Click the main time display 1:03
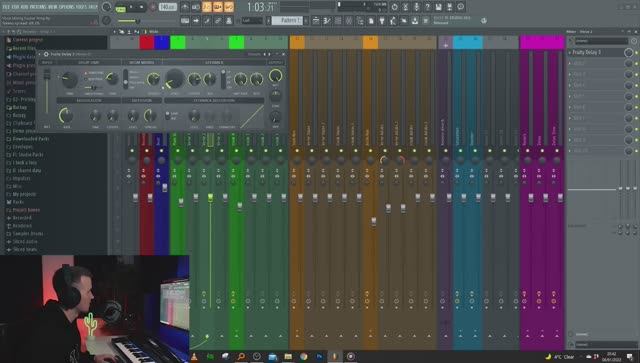The image size is (640, 363). pos(261,7)
